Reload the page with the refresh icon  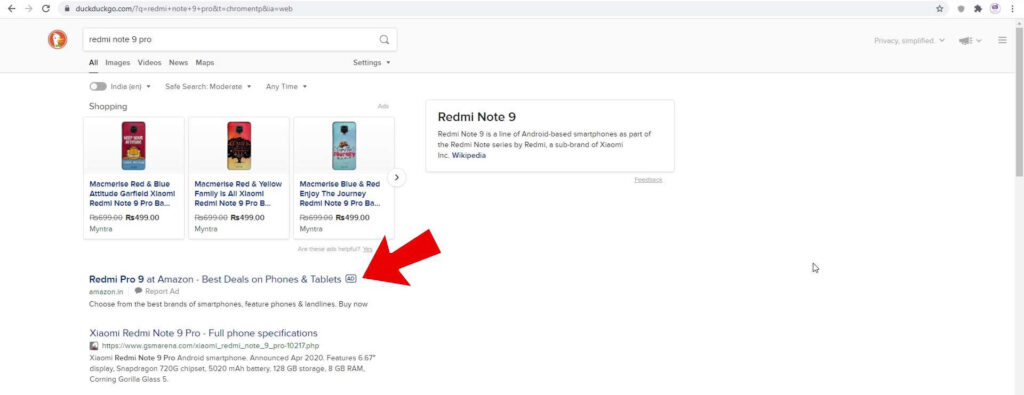[45, 8]
